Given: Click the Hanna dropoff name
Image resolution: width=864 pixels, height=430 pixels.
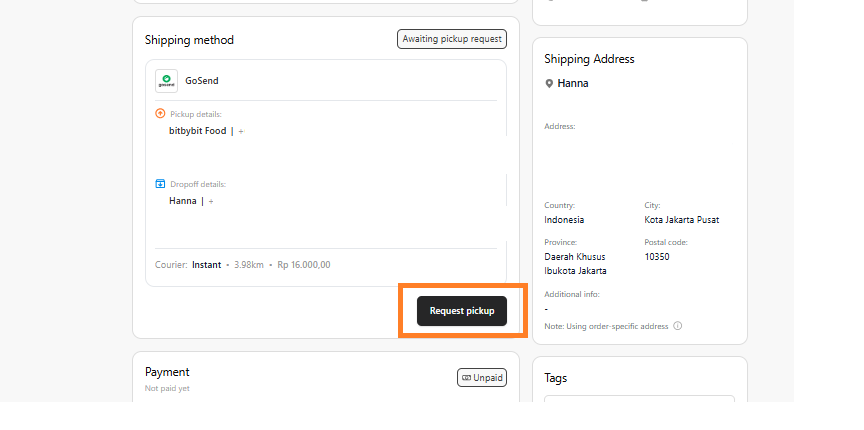Looking at the screenshot, I should (x=183, y=201).
